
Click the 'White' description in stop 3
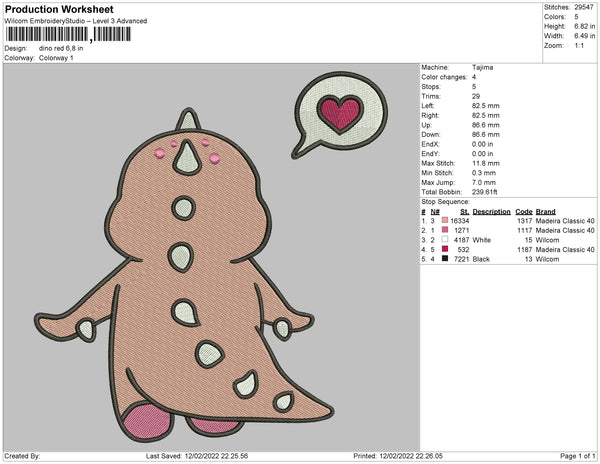[x=481, y=240]
